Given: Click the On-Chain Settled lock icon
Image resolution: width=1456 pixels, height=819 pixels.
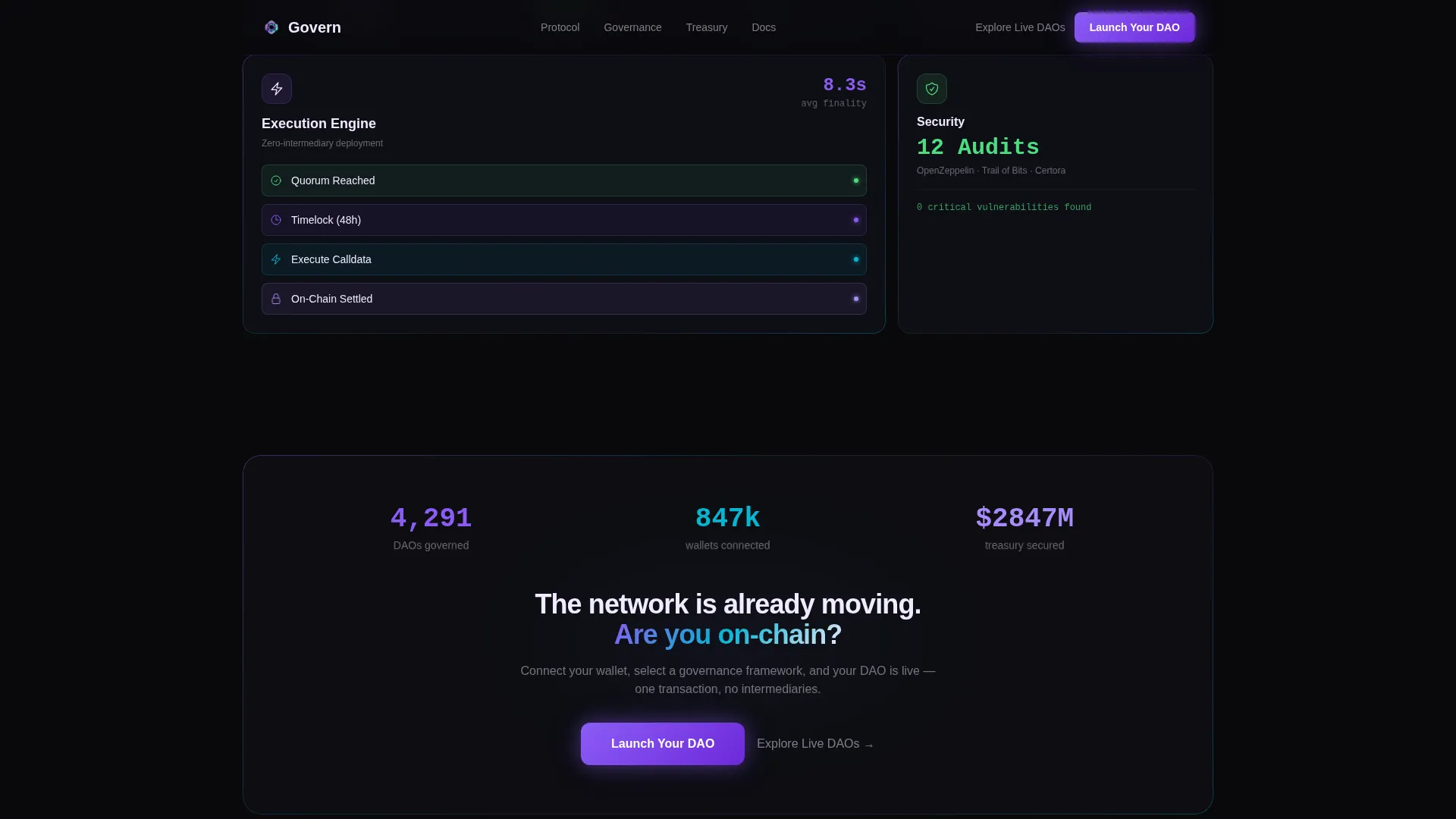Looking at the screenshot, I should pyautogui.click(x=276, y=299).
